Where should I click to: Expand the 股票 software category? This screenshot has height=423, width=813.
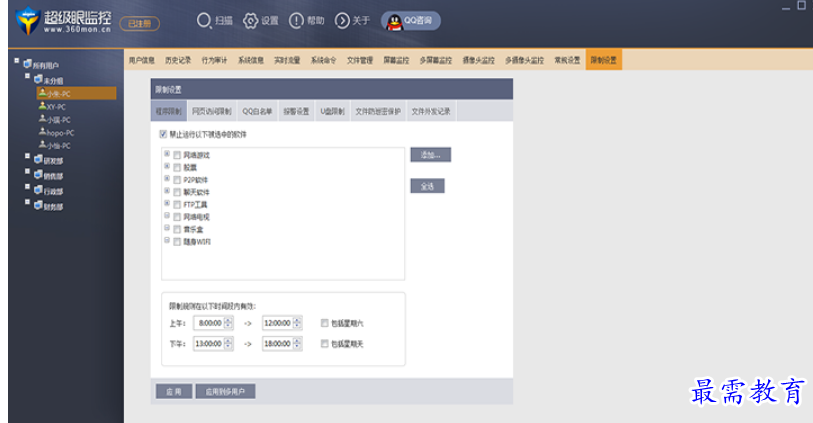coord(167,166)
